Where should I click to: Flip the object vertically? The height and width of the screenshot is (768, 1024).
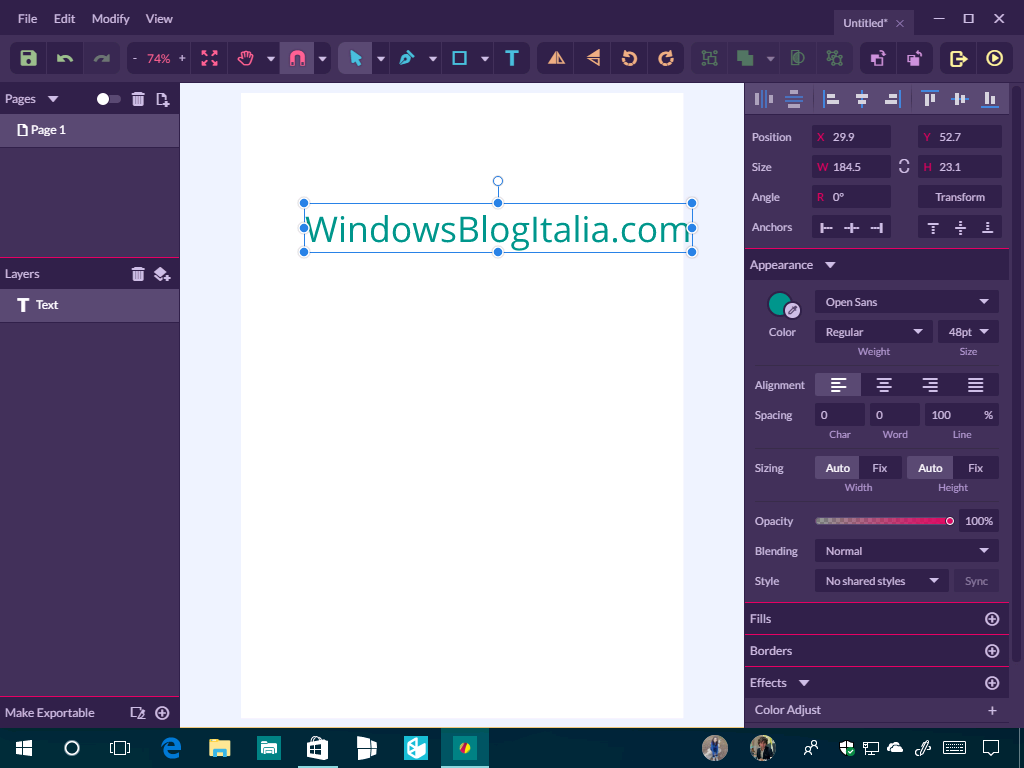[x=593, y=58]
